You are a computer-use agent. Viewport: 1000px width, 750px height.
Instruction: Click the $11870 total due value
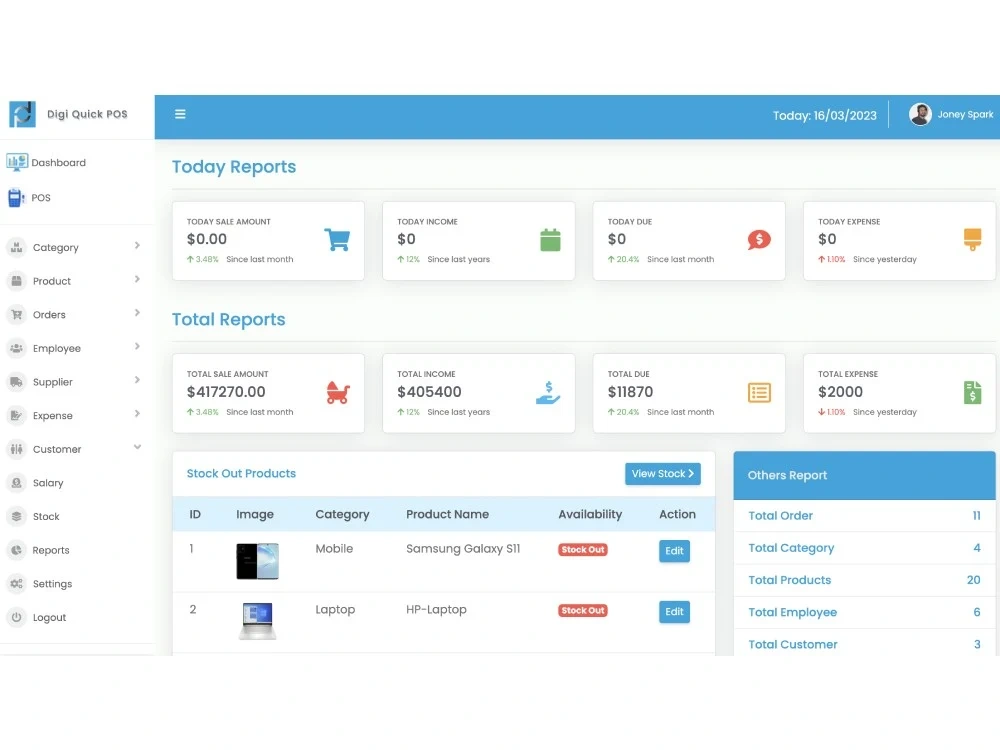tap(630, 392)
